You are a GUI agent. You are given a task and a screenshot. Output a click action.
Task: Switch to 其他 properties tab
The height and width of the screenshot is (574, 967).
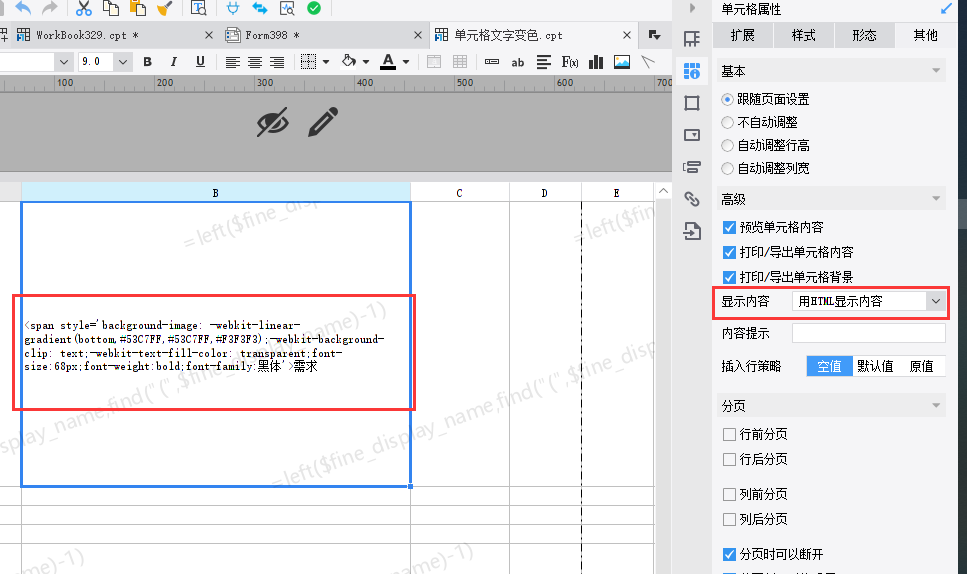coord(925,35)
